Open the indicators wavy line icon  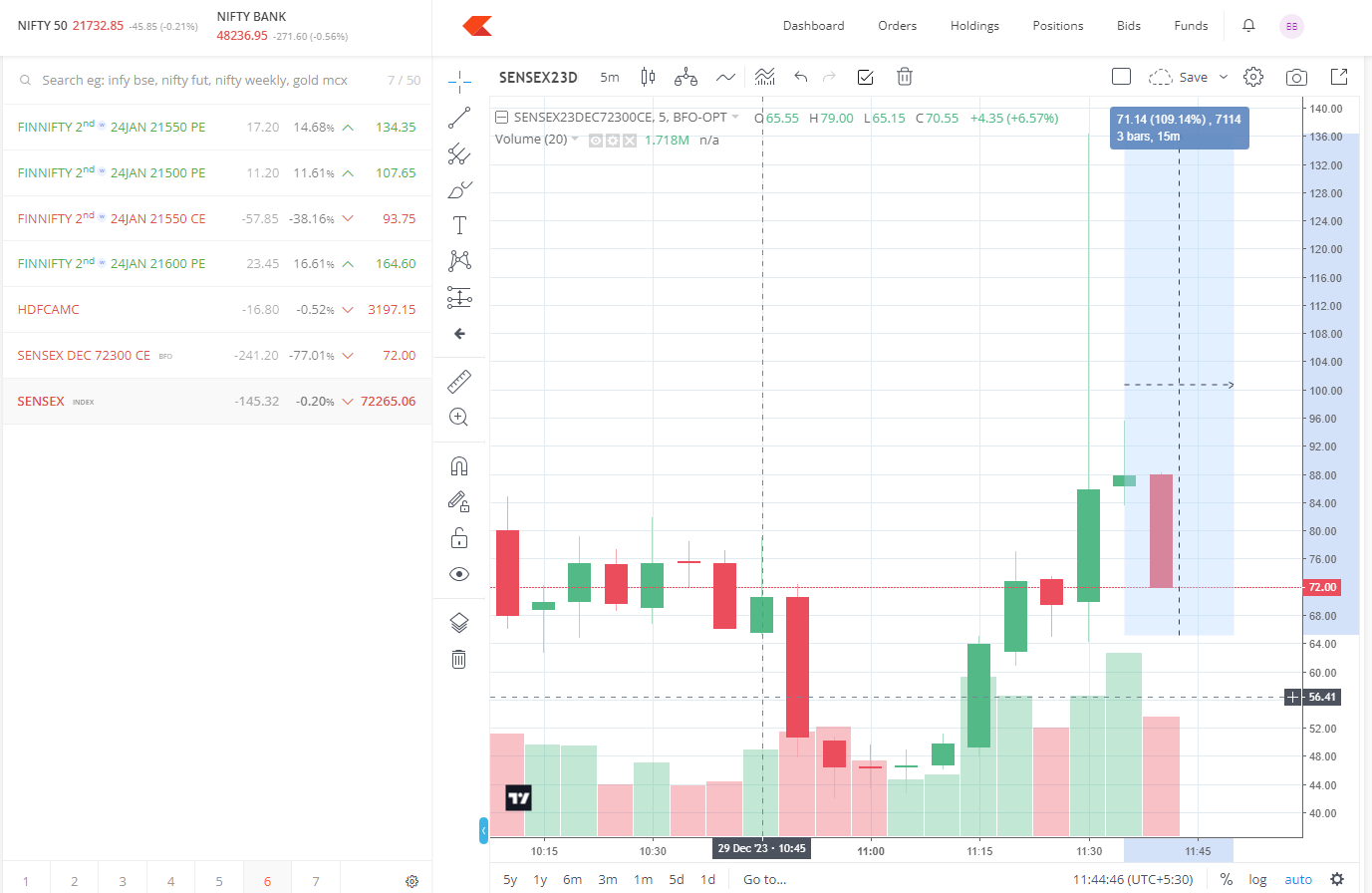pos(725,77)
